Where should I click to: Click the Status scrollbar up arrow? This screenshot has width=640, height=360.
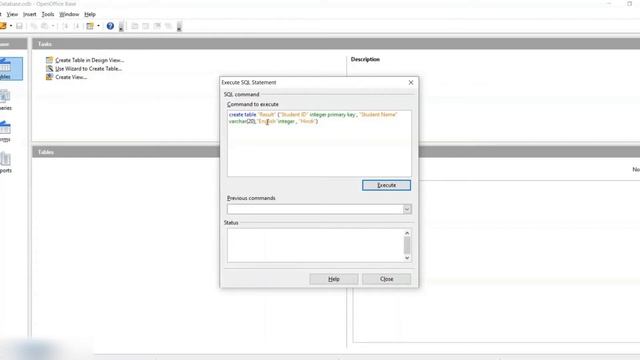pyautogui.click(x=407, y=233)
